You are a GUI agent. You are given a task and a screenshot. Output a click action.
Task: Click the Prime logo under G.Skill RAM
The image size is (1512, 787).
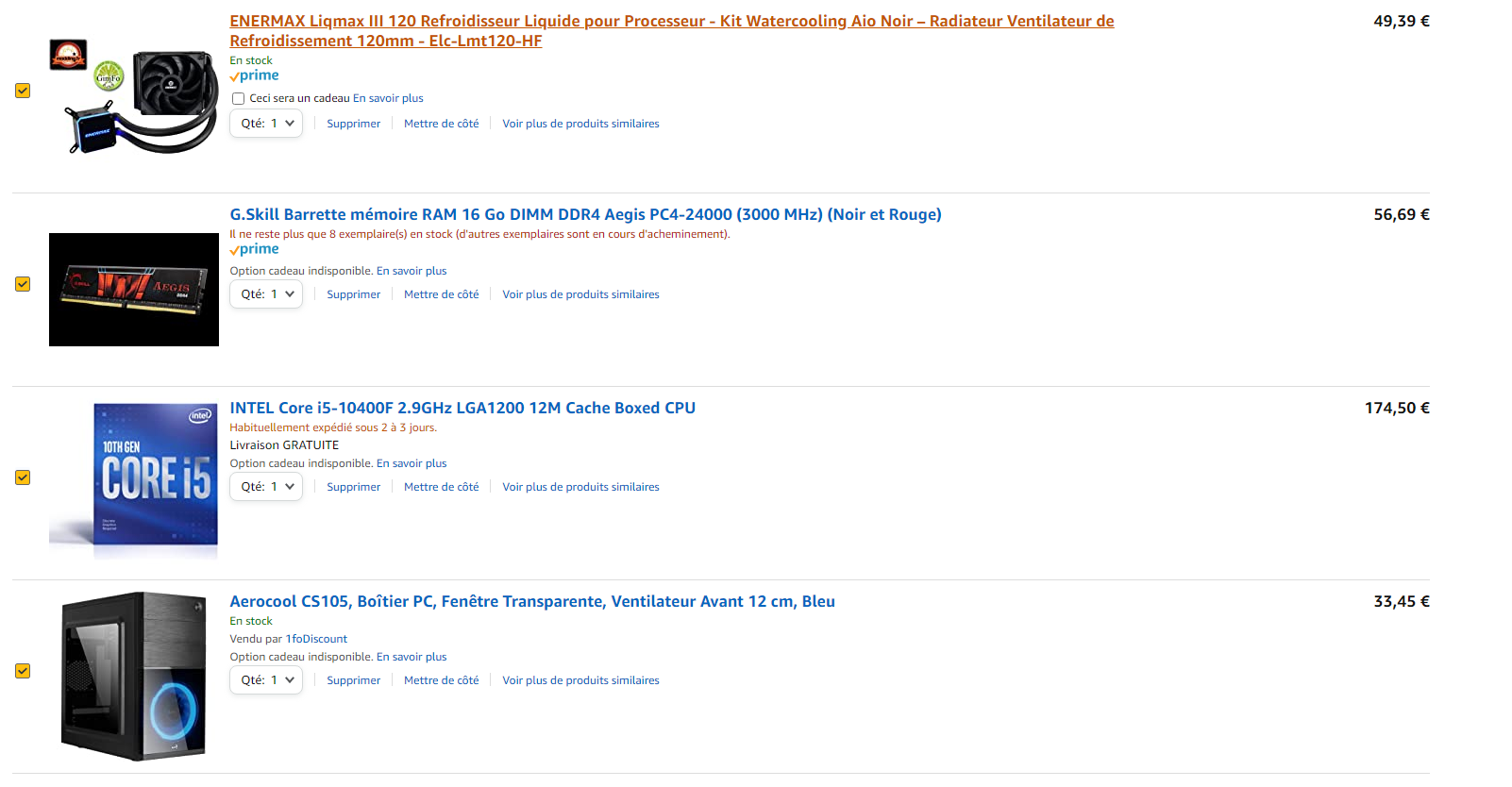click(255, 249)
